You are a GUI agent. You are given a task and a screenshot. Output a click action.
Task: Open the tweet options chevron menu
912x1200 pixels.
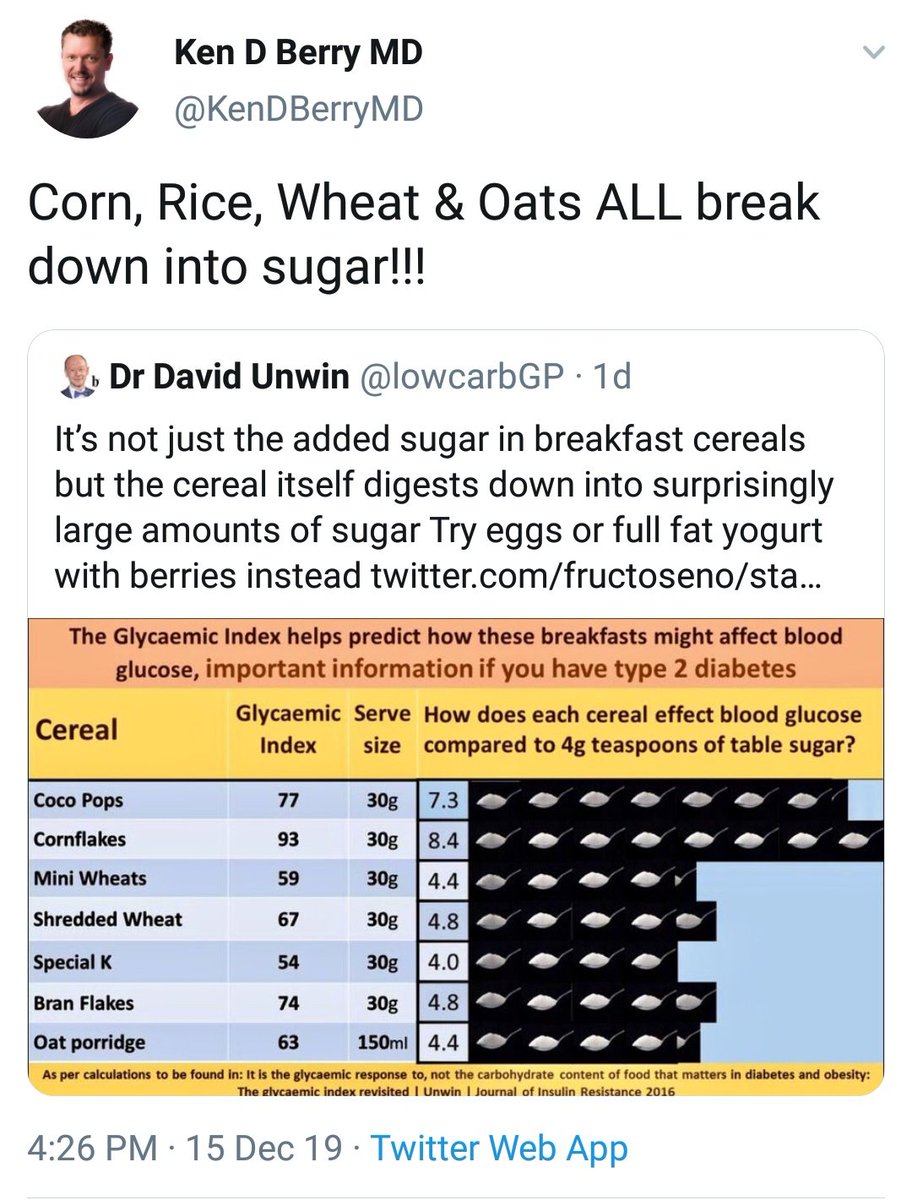874,52
